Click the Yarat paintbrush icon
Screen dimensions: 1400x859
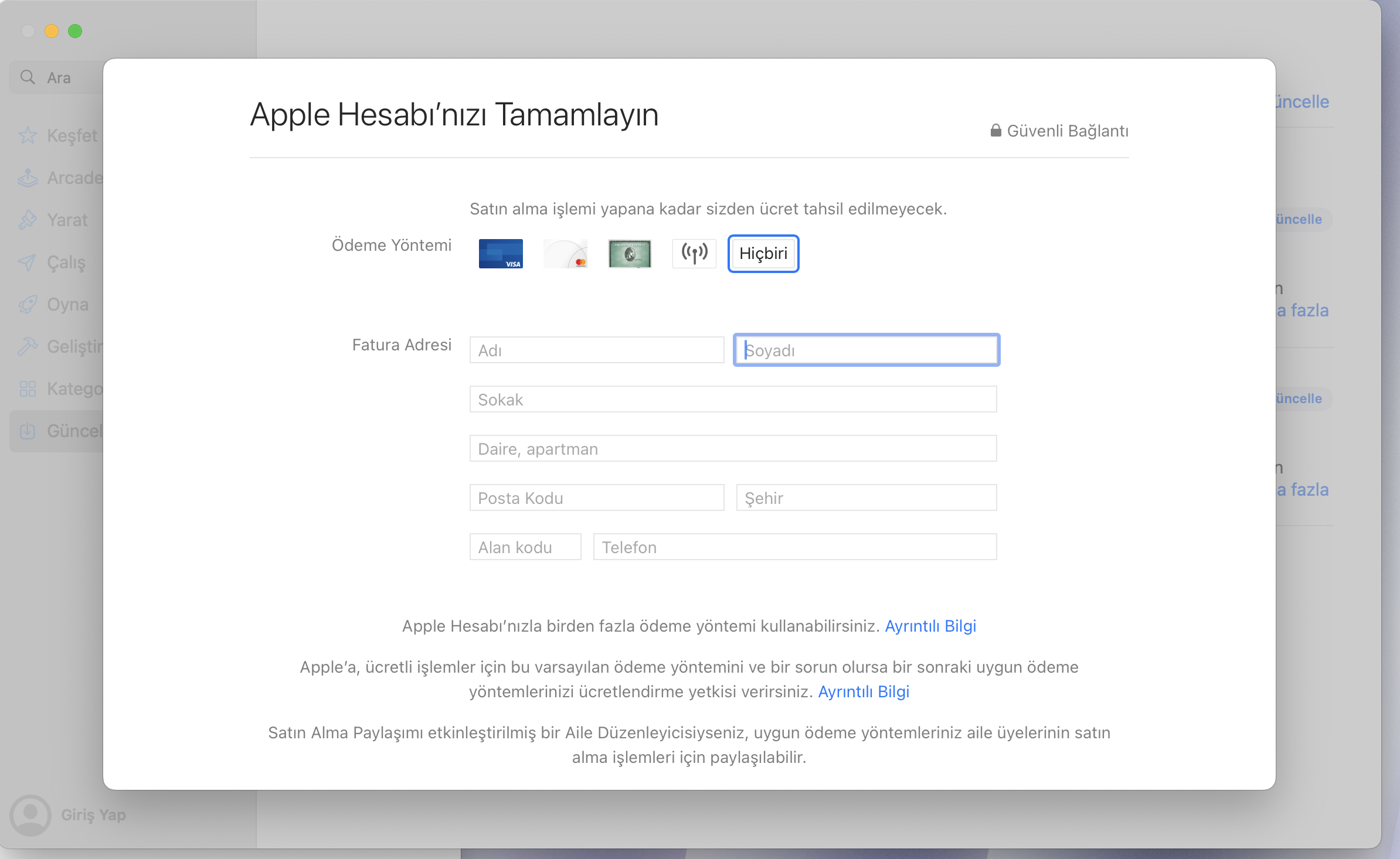pyautogui.click(x=28, y=220)
